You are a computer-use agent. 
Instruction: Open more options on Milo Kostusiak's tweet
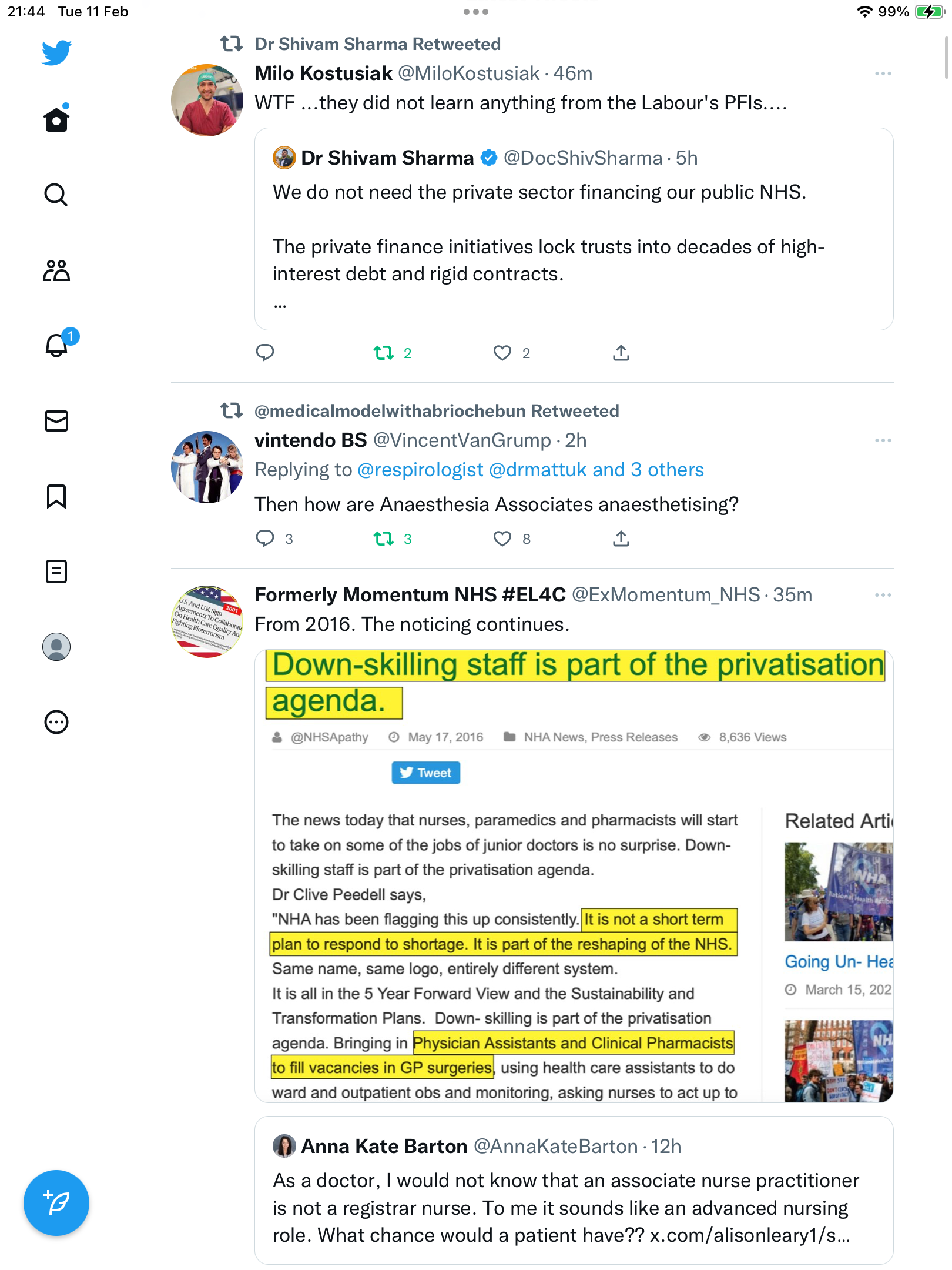click(x=883, y=73)
